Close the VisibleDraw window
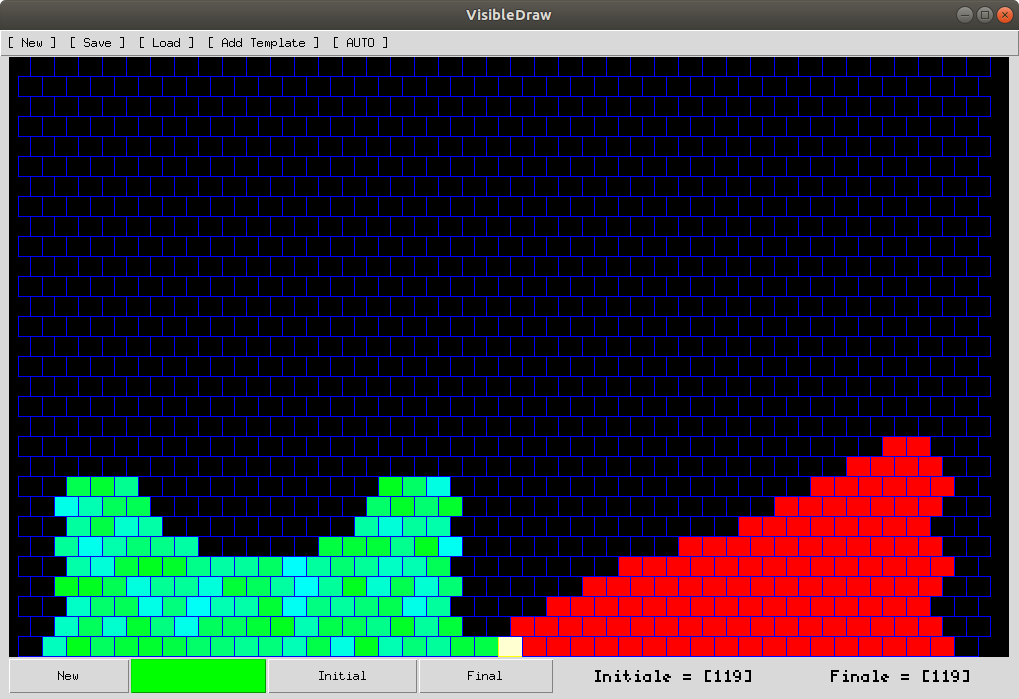This screenshot has height=699, width=1019. (1003, 14)
